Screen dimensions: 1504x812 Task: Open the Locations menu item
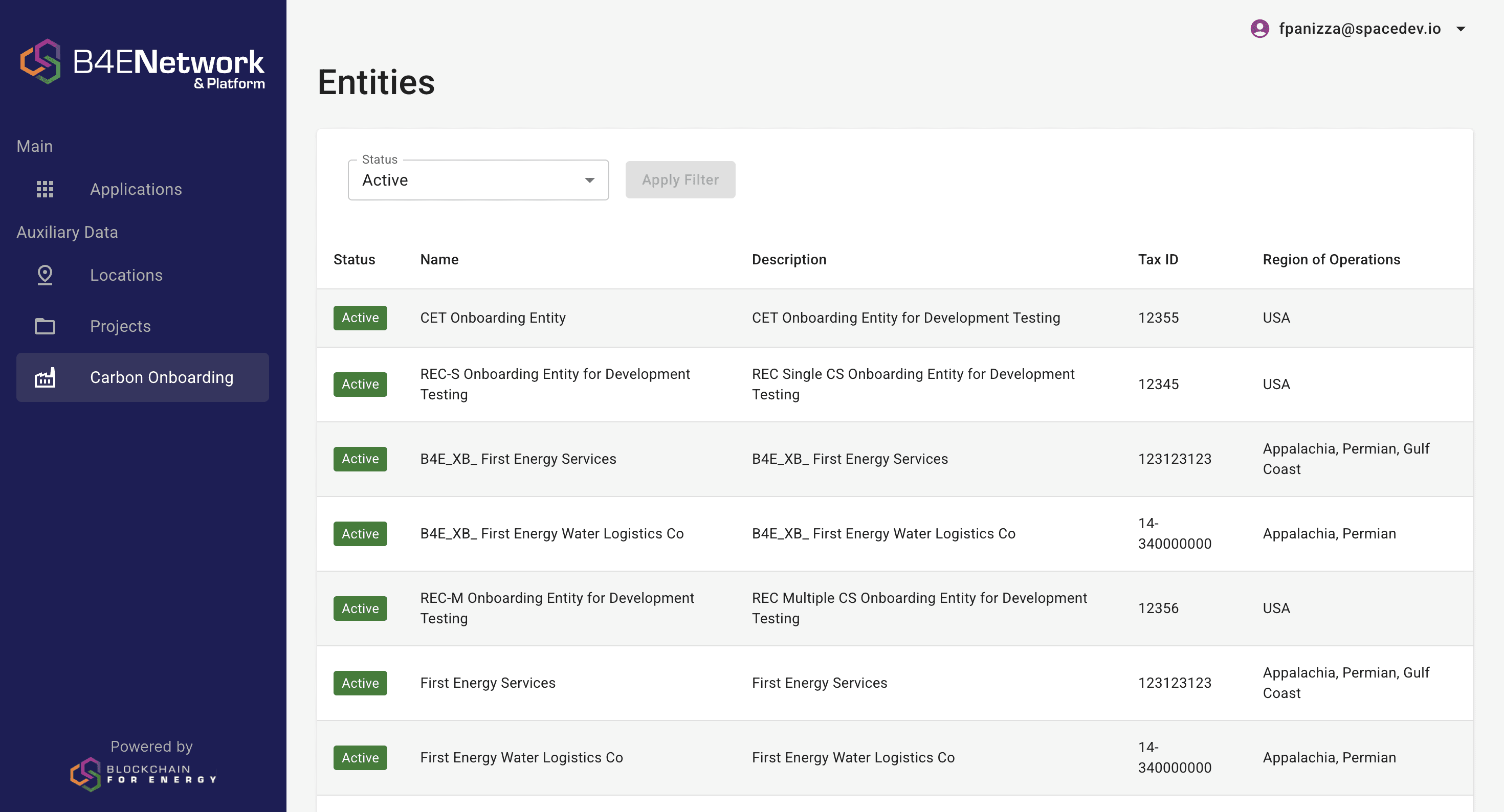coord(126,275)
